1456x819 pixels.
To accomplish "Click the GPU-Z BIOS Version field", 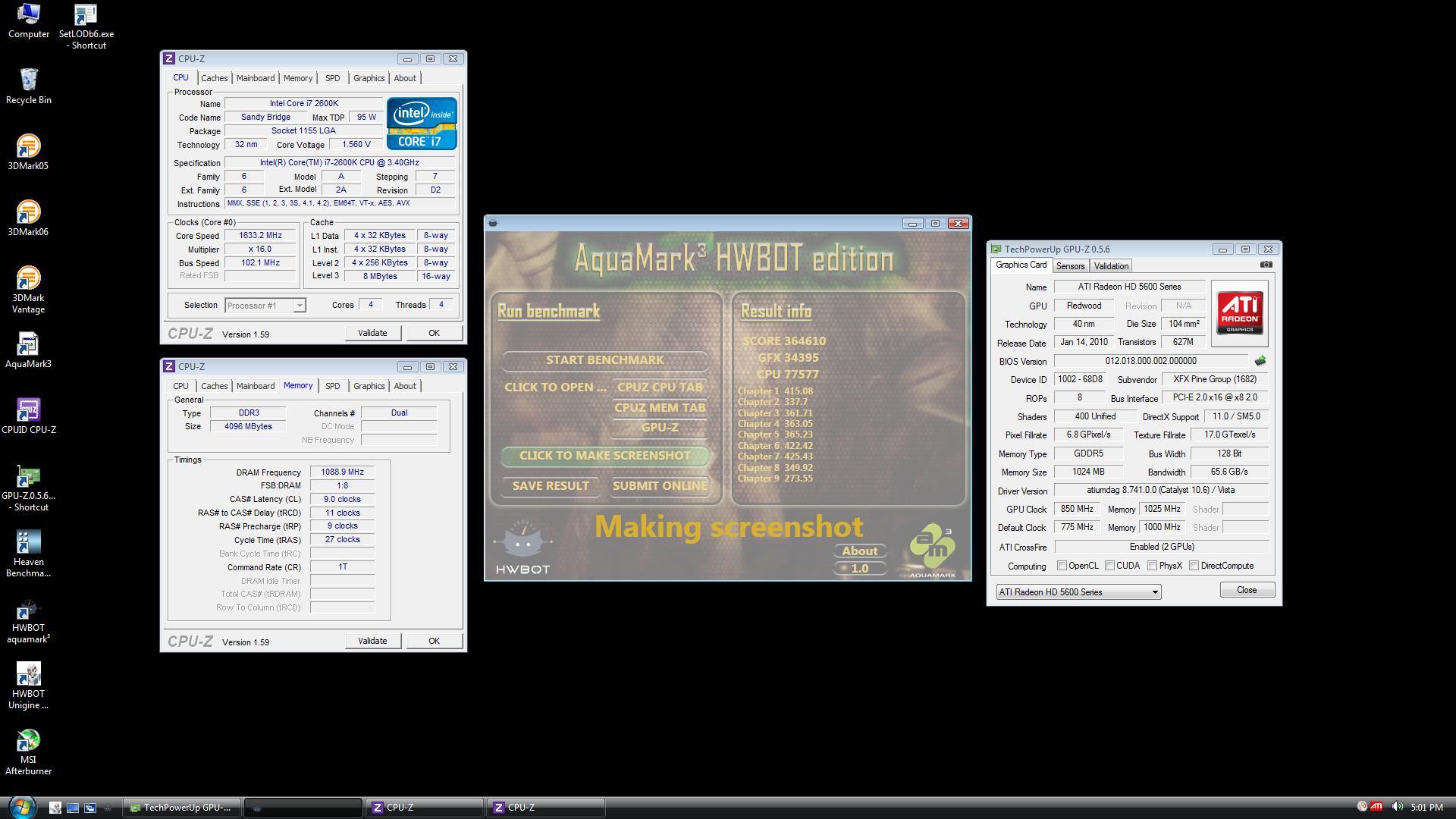I will [x=1150, y=361].
